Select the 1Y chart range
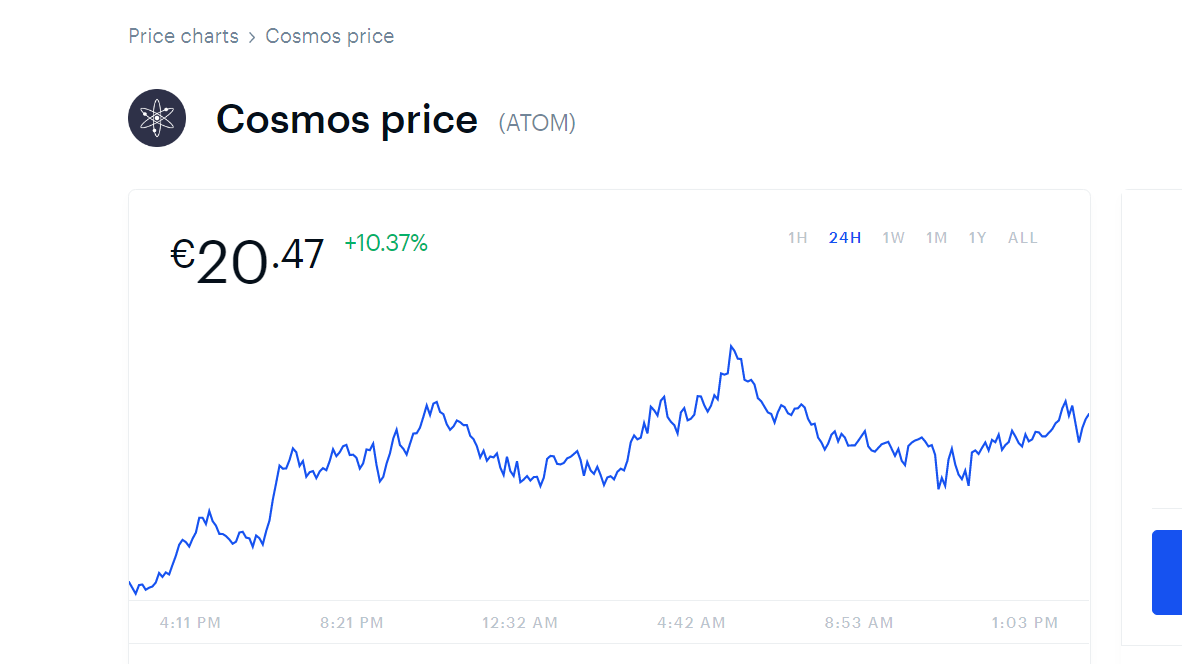The width and height of the screenshot is (1182, 664). (977, 238)
